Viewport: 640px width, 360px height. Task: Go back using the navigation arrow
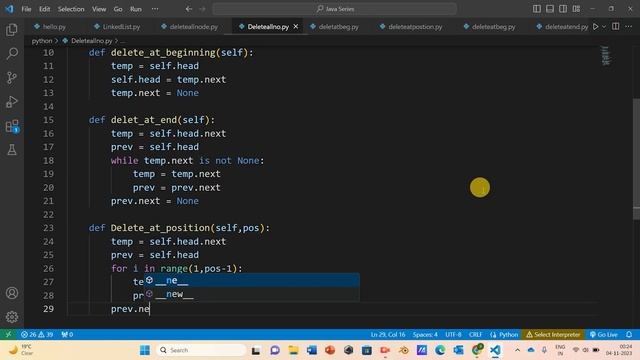[x=189, y=9]
